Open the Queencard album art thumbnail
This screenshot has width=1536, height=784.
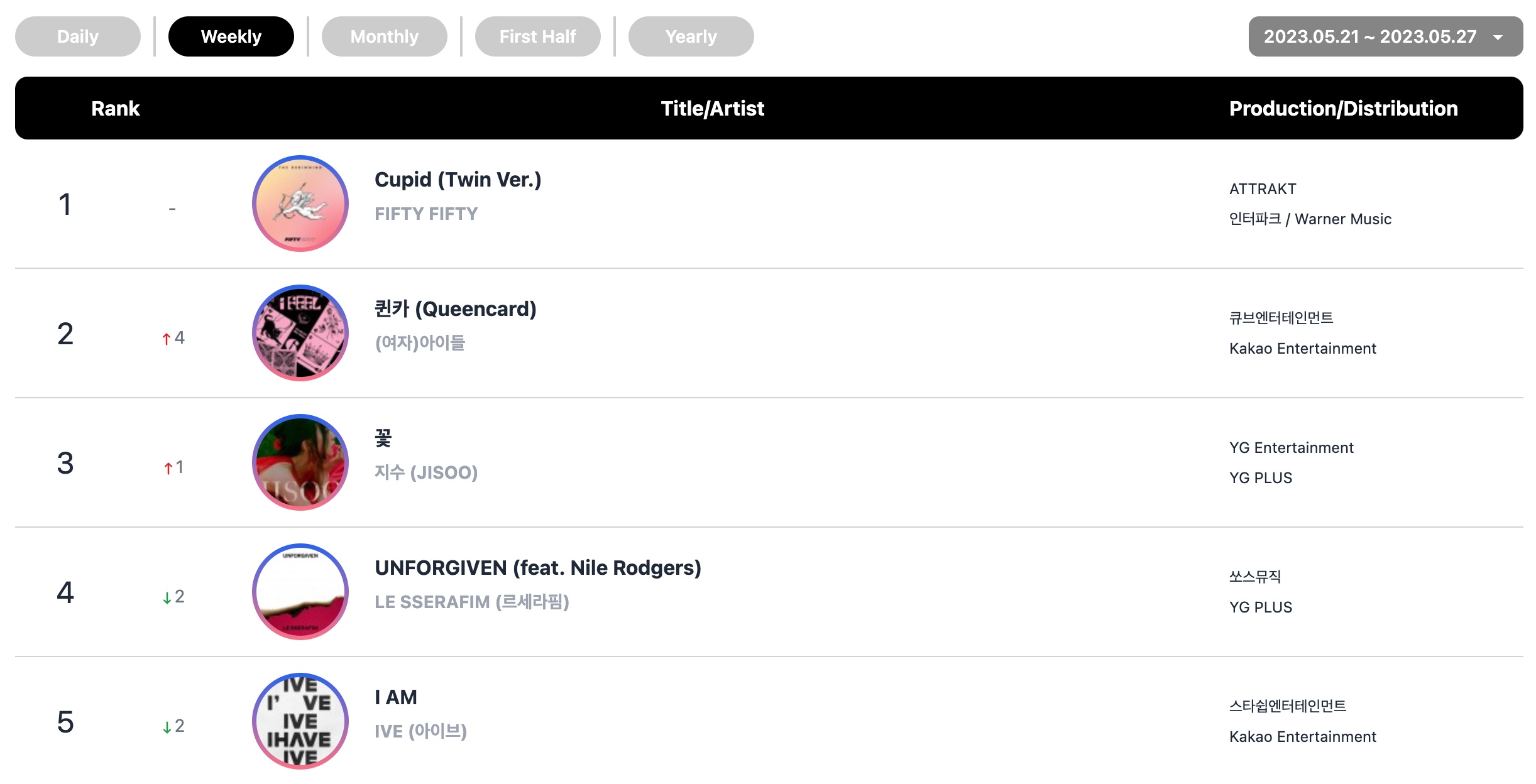click(300, 333)
